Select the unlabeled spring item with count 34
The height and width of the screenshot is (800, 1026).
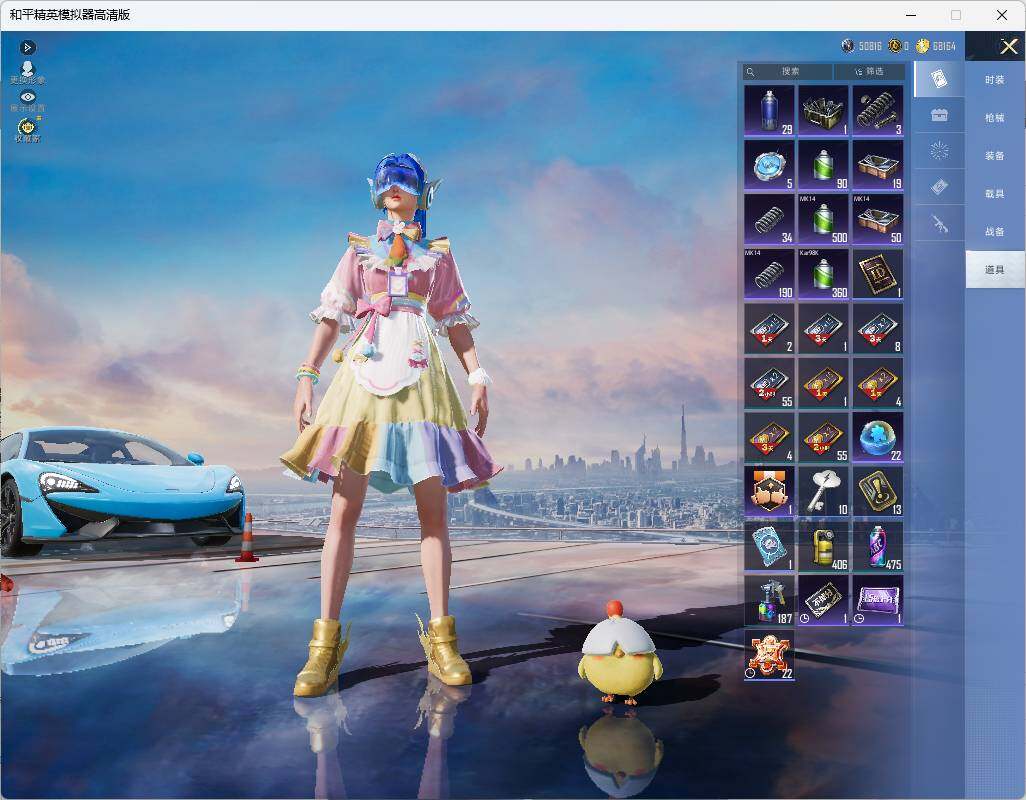(769, 219)
